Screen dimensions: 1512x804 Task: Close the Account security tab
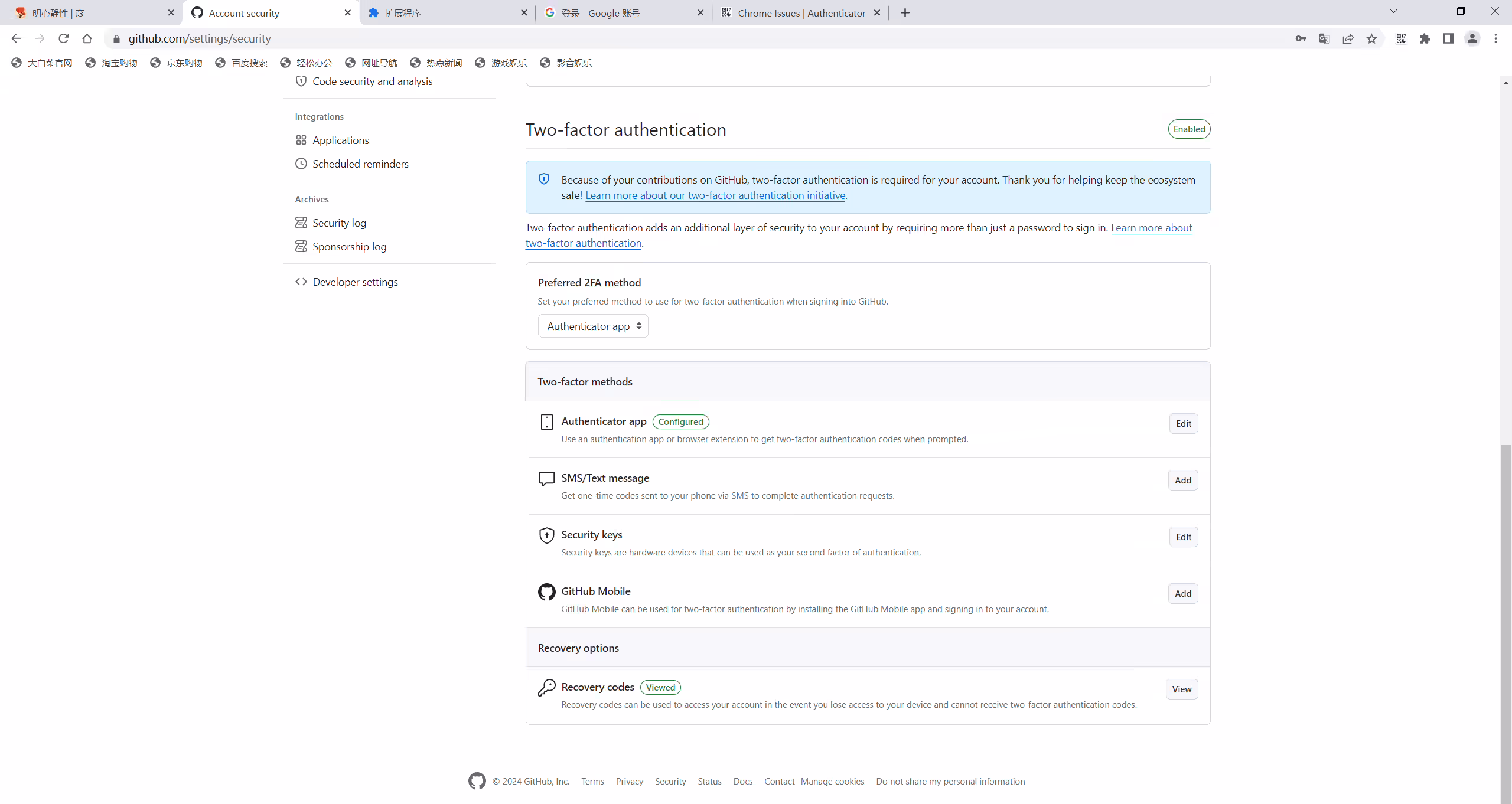pyautogui.click(x=347, y=12)
